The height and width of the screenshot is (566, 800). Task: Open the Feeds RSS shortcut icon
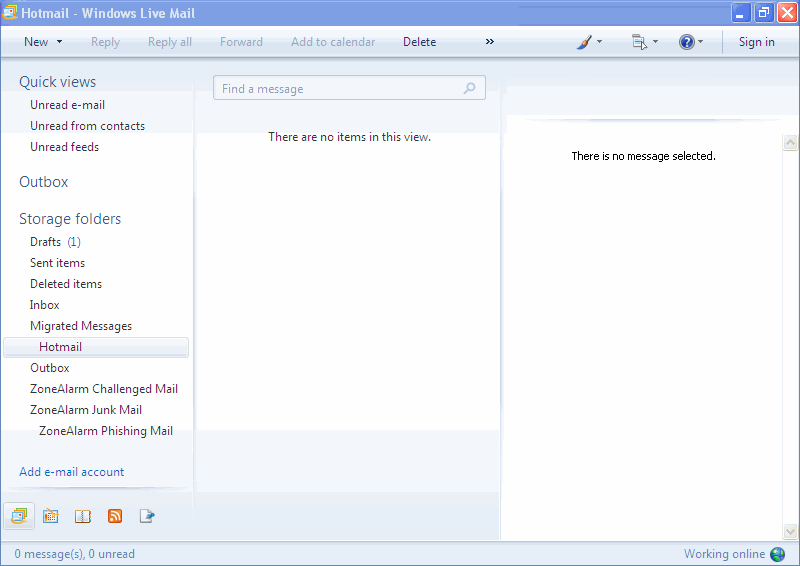tap(115, 516)
